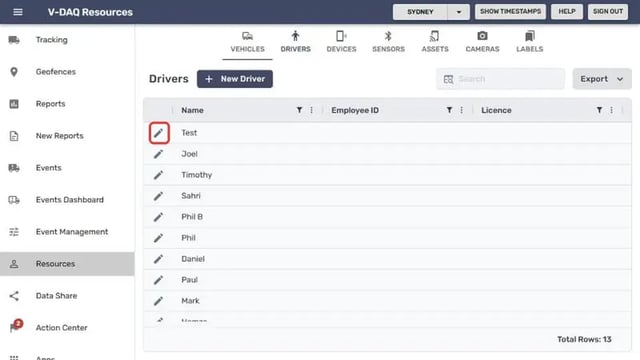Click the Sydney location button
The image size is (640, 360).
420,12
